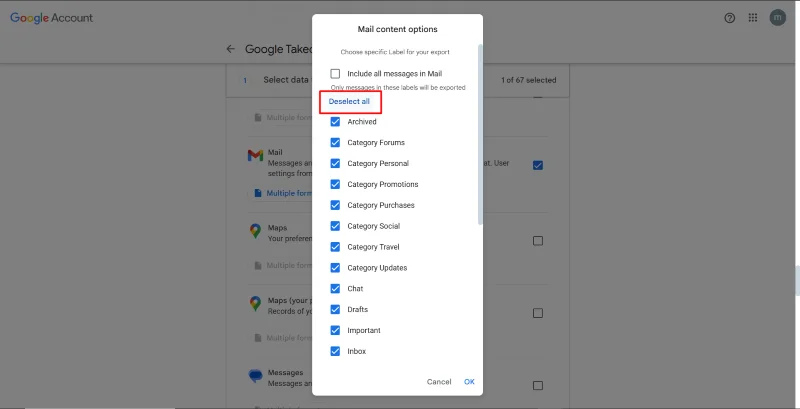Uncheck the Chat label
Viewport: 800px width, 409px height.
335,289
